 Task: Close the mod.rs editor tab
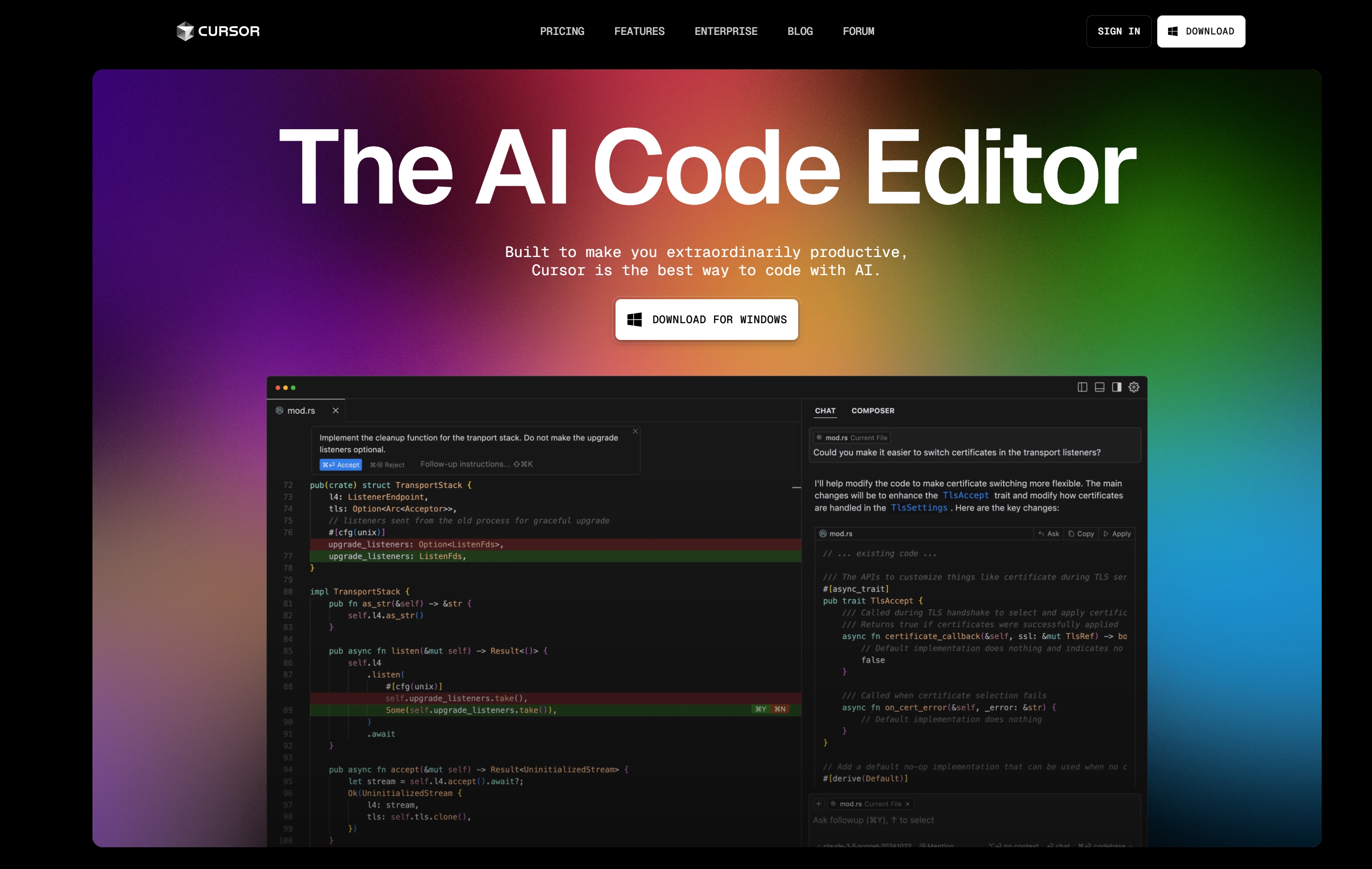(335, 410)
